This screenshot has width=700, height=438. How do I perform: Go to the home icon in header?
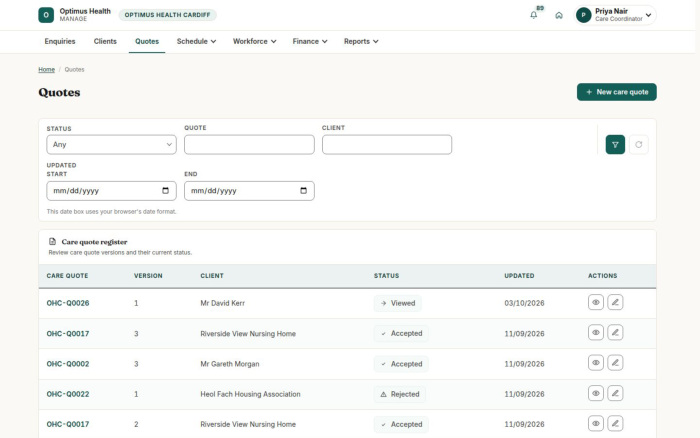click(x=559, y=15)
